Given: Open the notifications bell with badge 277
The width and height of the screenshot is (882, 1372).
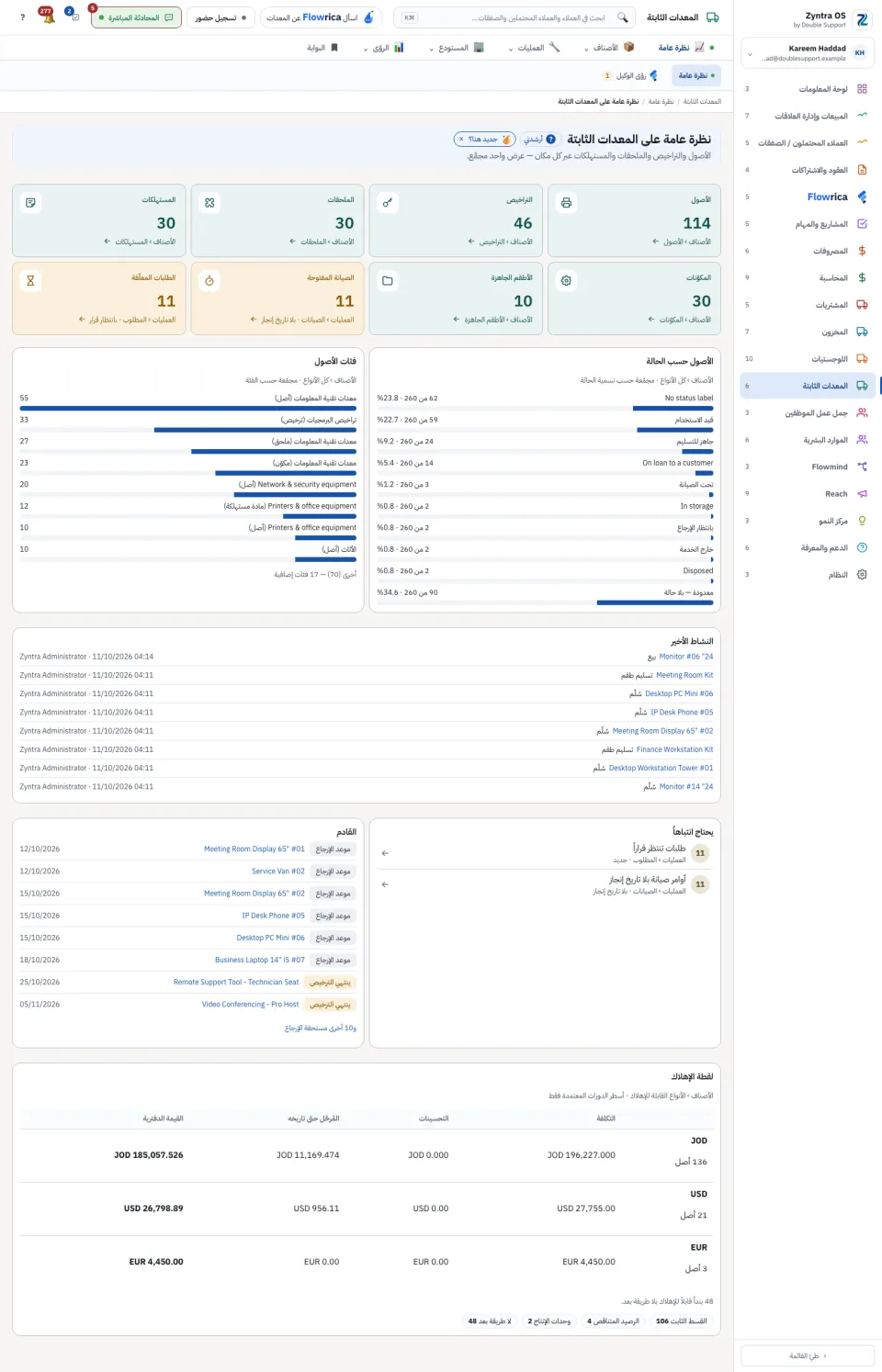Looking at the screenshot, I should [x=48, y=17].
